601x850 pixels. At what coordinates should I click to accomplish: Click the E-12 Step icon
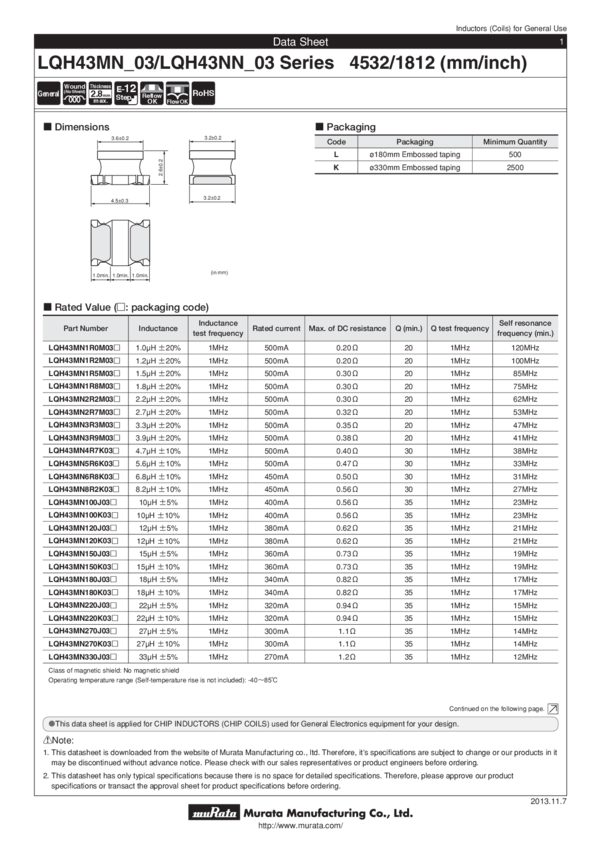[126, 94]
